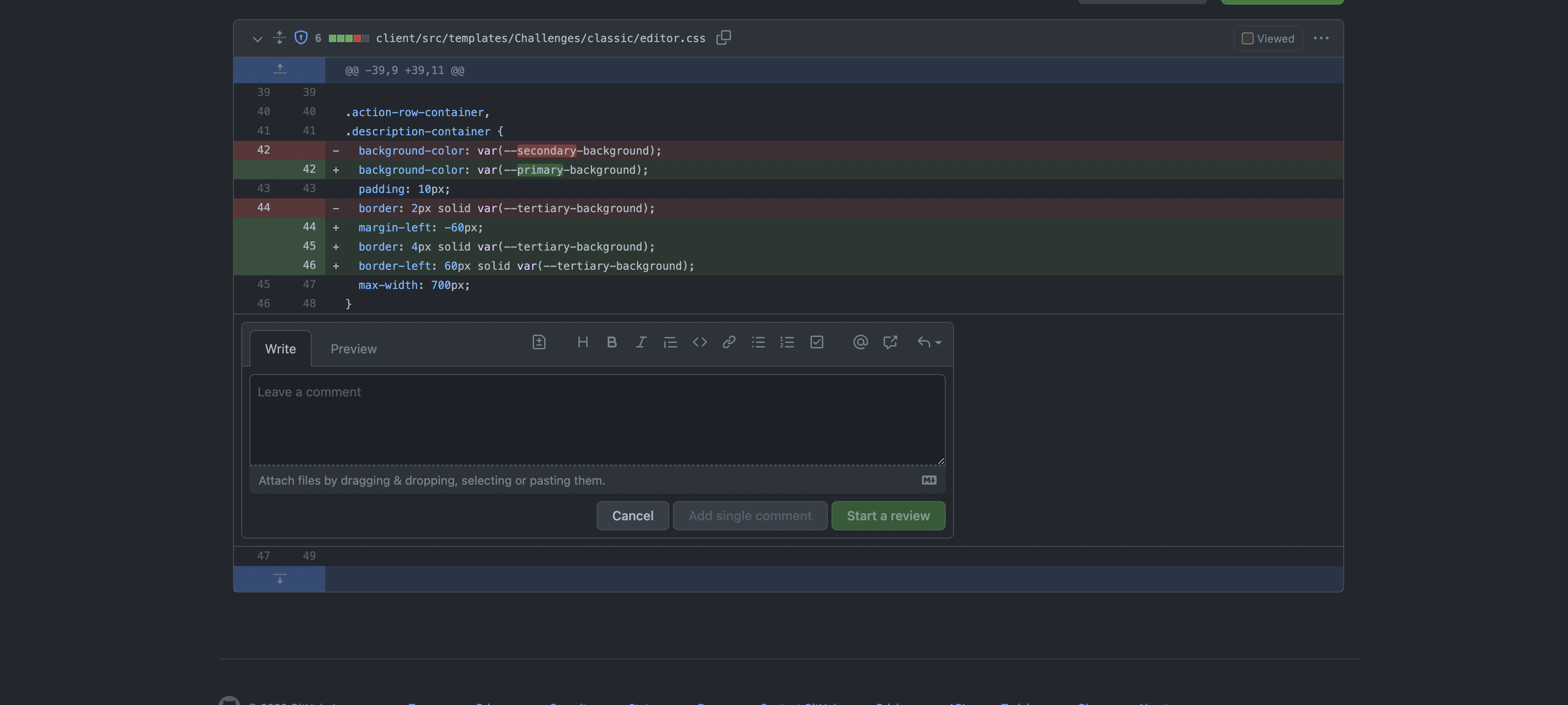The height and width of the screenshot is (705, 1568).
Task: Insert a bulleted list
Action: tap(758, 342)
